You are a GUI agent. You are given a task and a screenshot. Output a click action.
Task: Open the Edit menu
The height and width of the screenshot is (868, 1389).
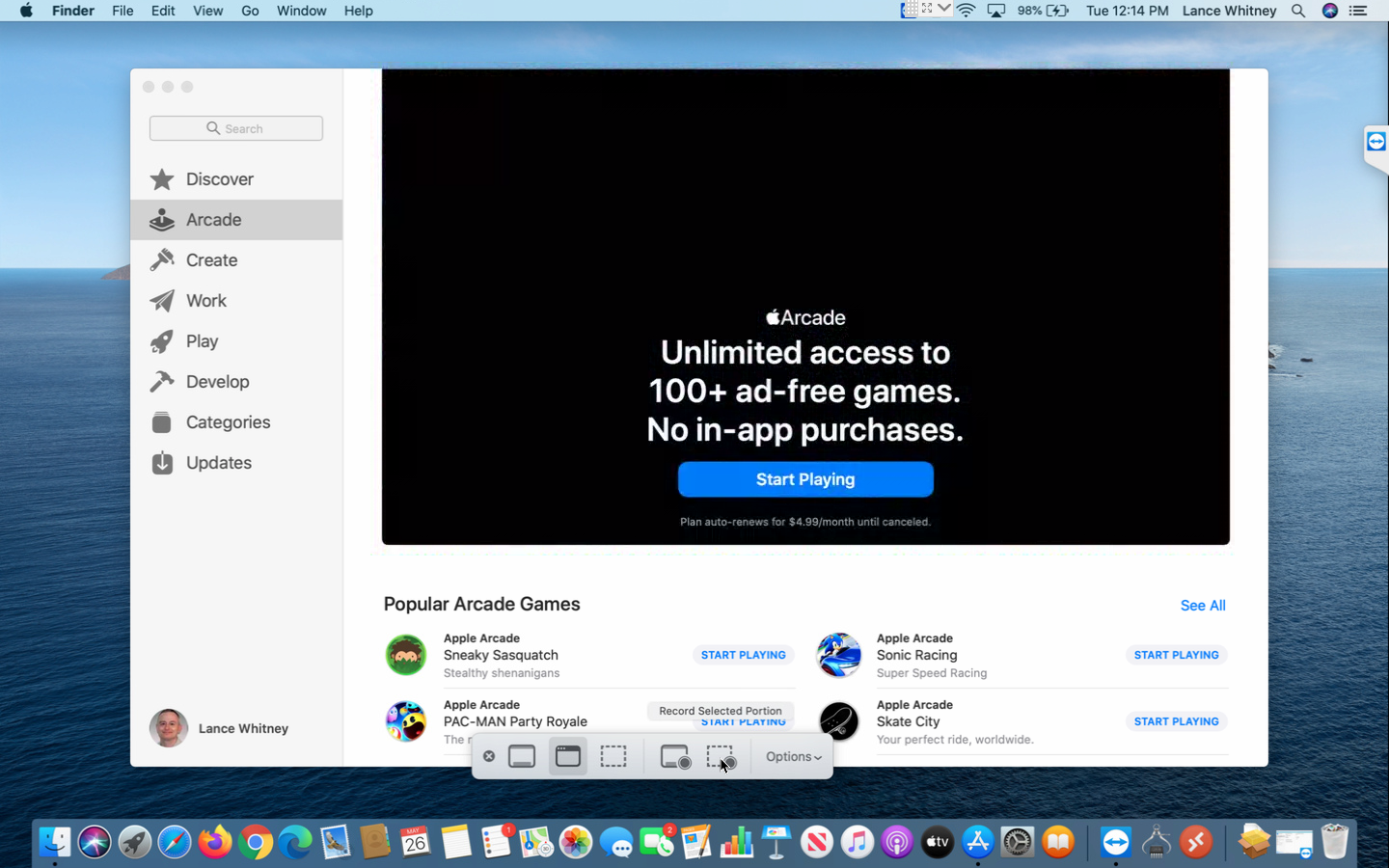163,11
